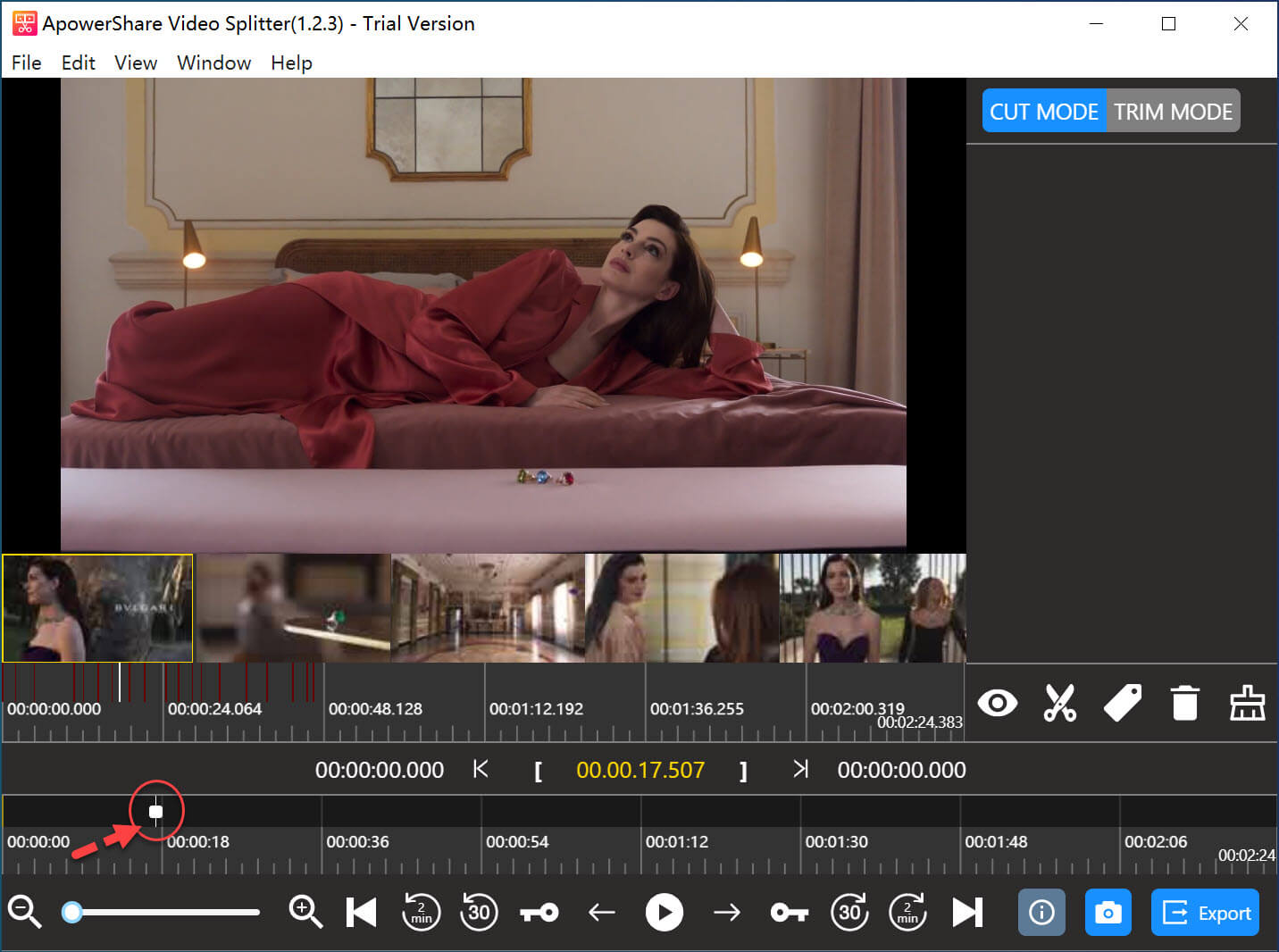This screenshot has width=1279, height=952.
Task: Open the Window menu
Action: click(x=213, y=63)
